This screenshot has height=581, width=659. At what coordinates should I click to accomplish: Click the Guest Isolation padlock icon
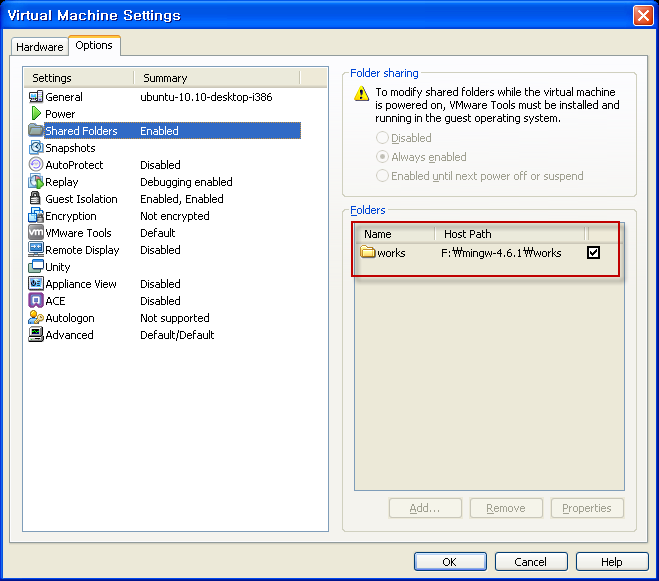35,198
